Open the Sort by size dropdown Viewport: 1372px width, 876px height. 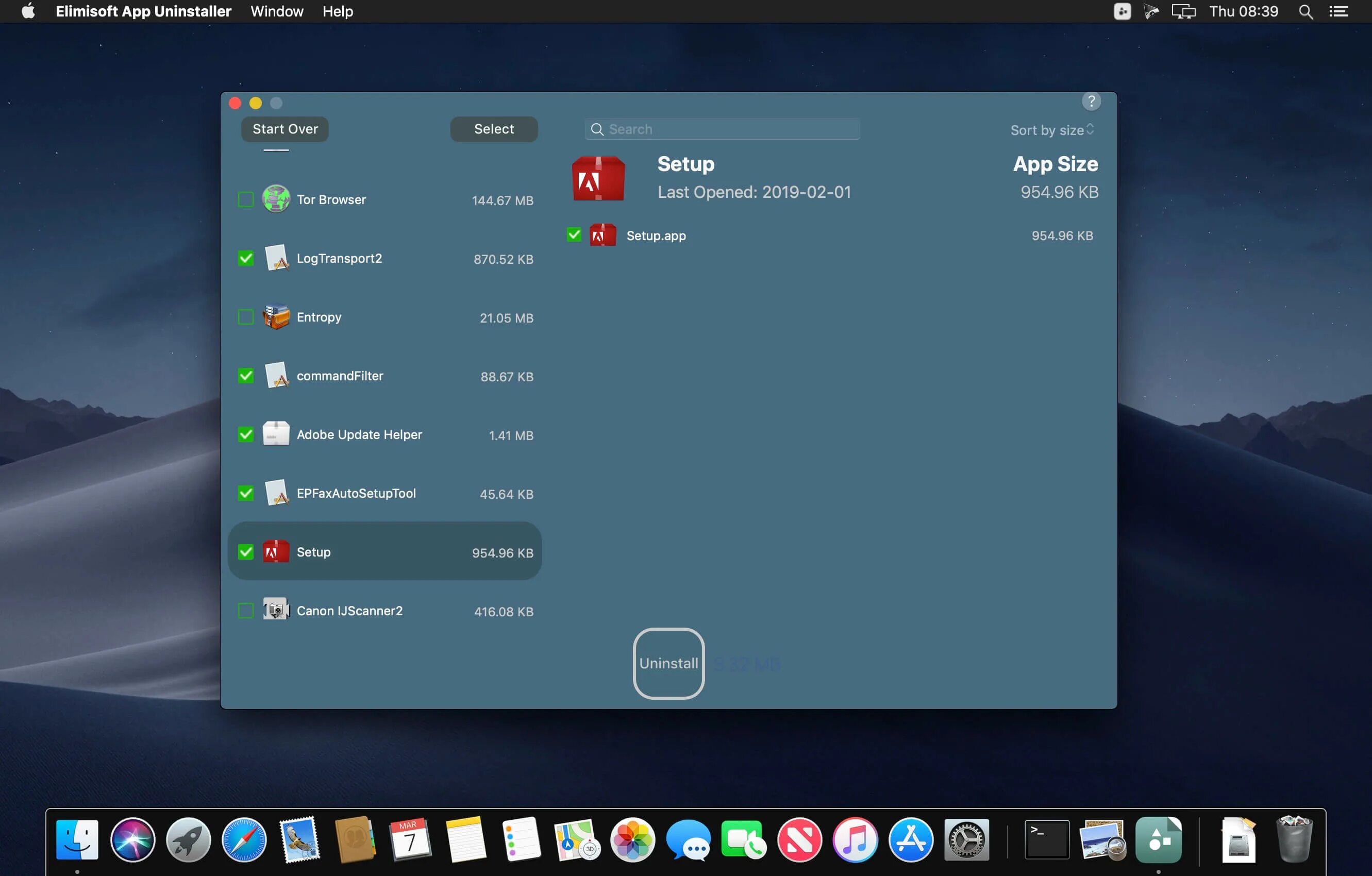tap(1051, 130)
